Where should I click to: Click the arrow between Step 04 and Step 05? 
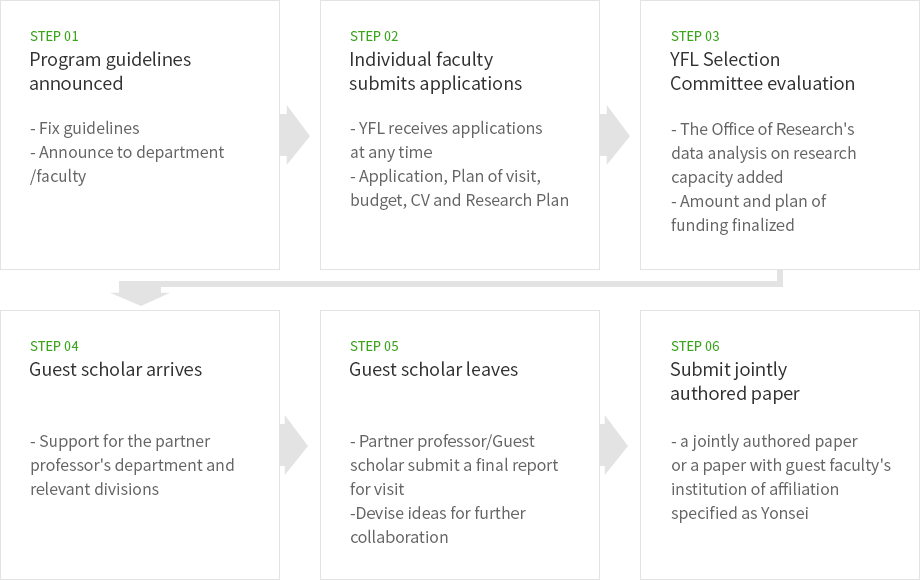294,446
